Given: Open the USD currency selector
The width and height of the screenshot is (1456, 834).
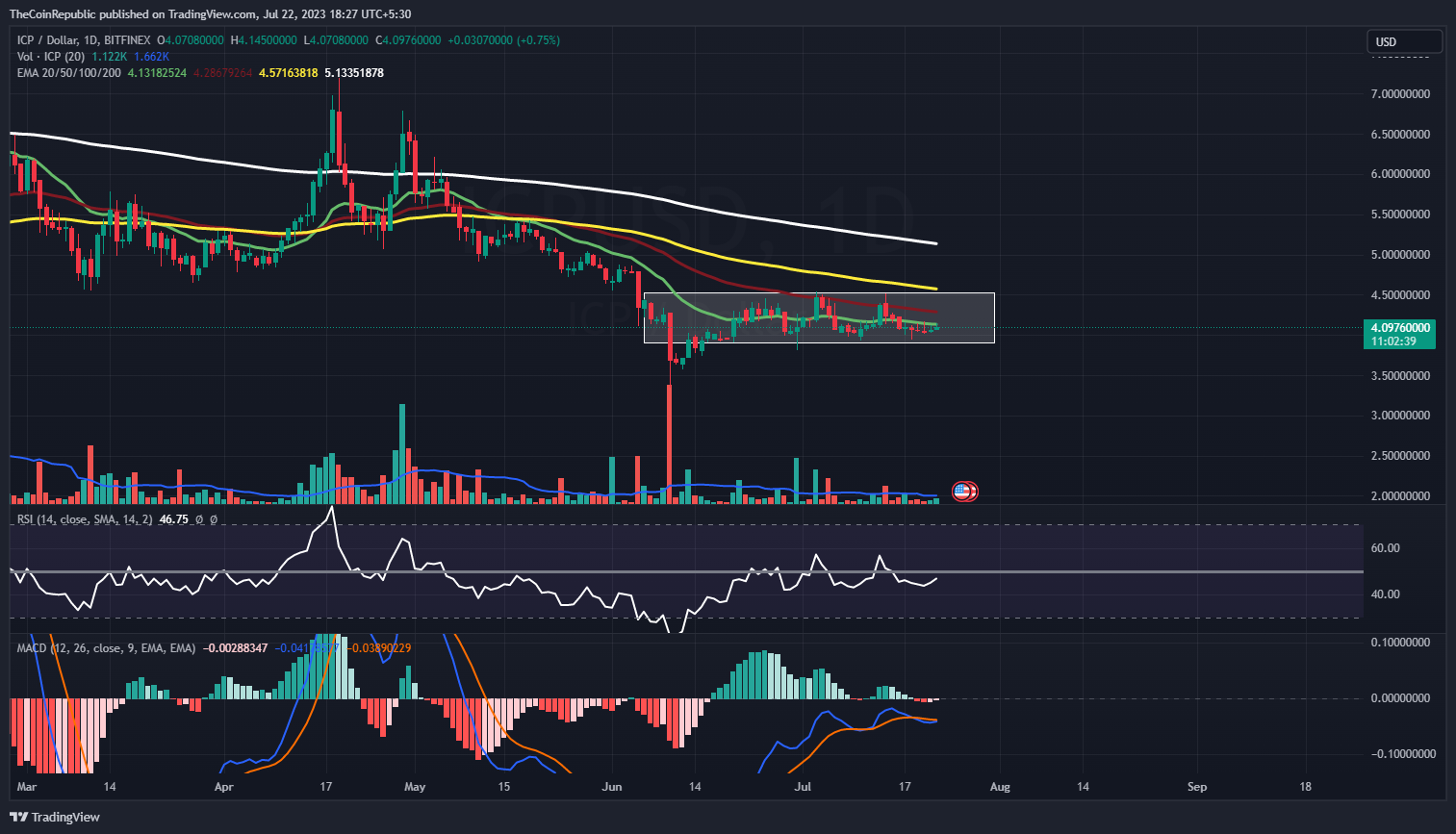Looking at the screenshot, I should click(x=1404, y=41).
